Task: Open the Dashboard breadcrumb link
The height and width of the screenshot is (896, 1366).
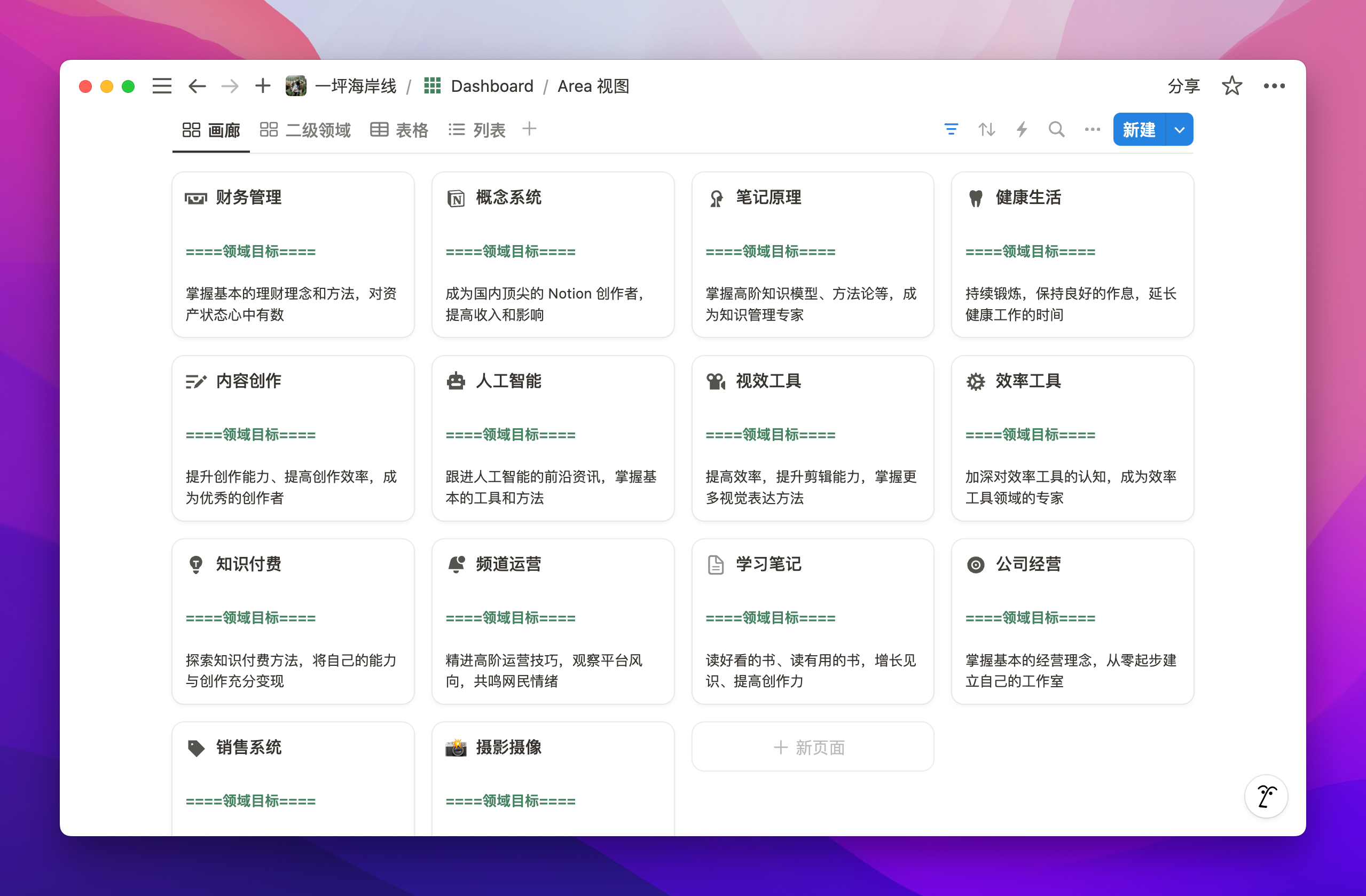Action: [492, 86]
